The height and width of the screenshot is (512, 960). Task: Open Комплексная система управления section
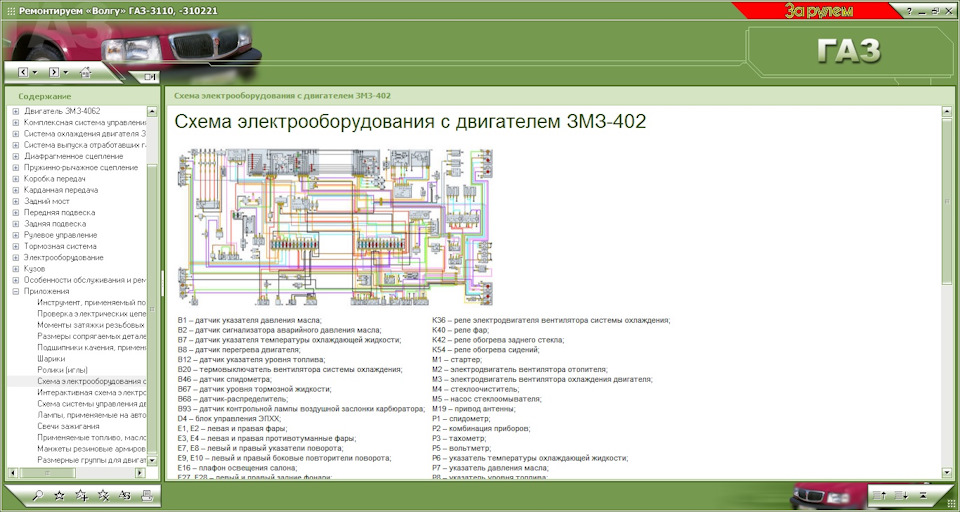click(85, 122)
